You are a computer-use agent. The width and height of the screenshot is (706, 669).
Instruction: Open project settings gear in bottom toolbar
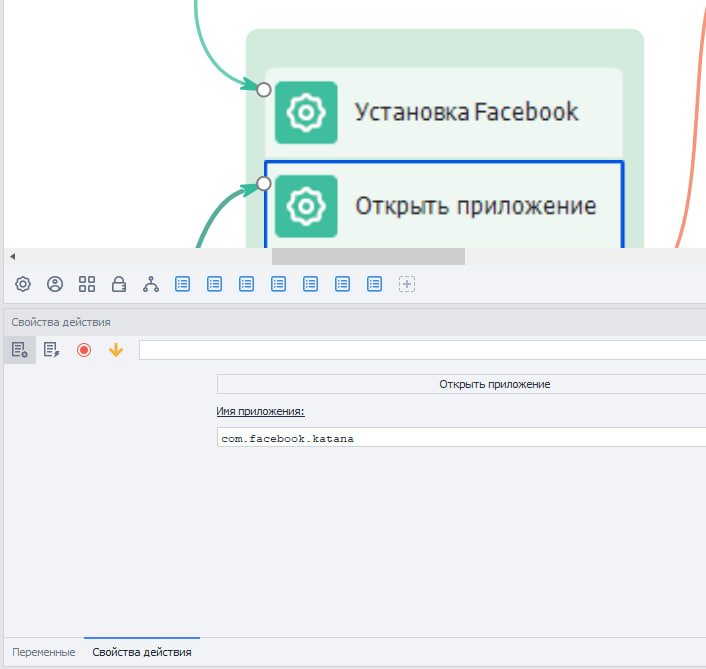pos(23,284)
